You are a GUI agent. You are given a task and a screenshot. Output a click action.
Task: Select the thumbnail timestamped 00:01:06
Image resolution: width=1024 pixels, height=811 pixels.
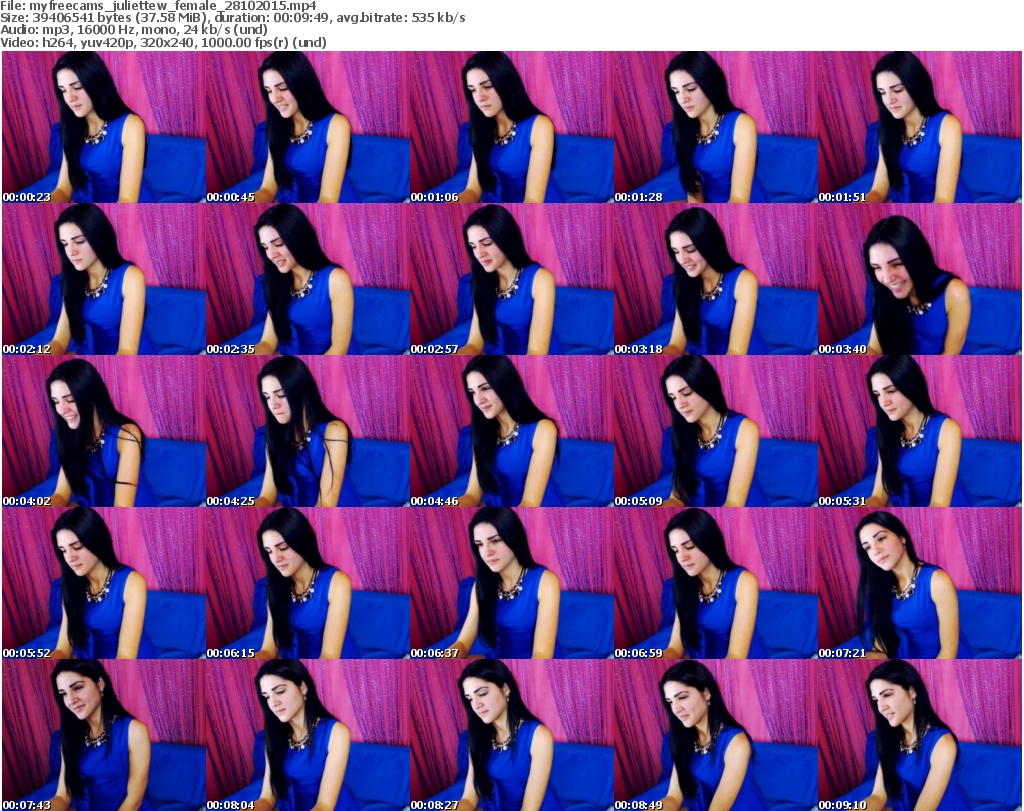click(511, 127)
